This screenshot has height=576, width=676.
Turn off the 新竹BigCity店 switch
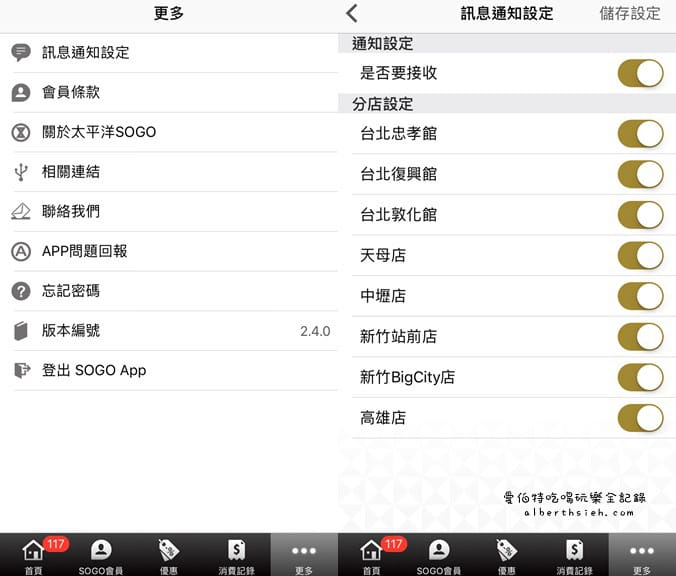click(641, 377)
